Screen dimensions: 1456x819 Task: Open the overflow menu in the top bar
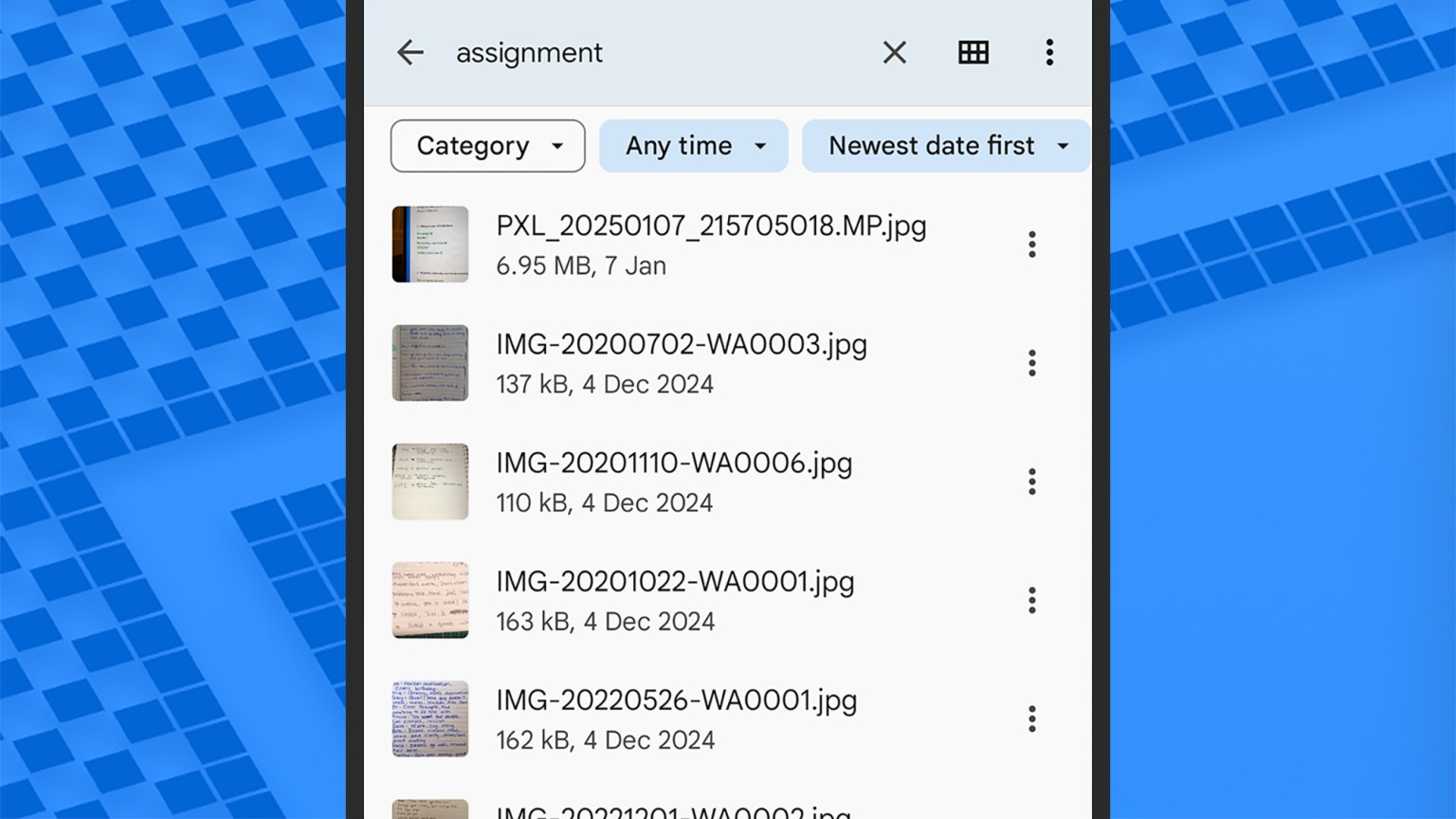1049,52
